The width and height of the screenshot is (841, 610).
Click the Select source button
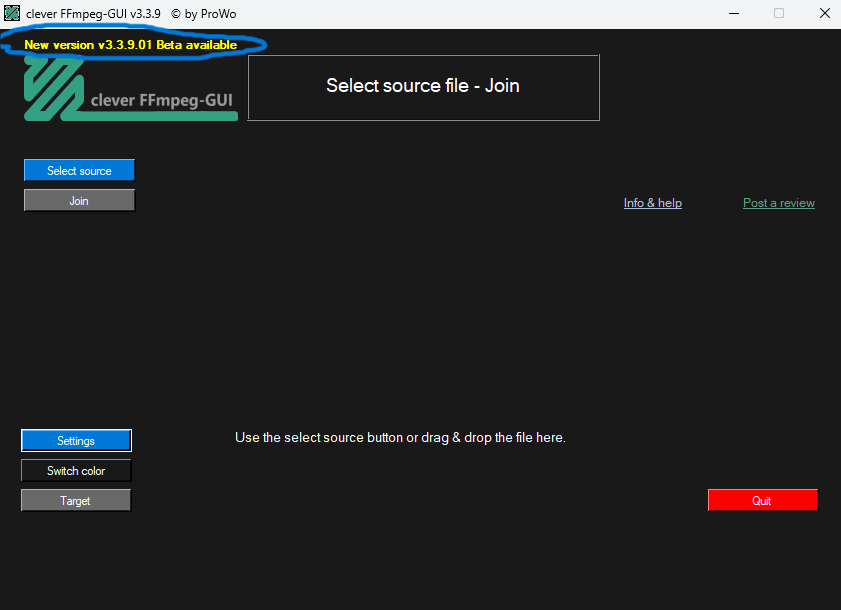79,170
